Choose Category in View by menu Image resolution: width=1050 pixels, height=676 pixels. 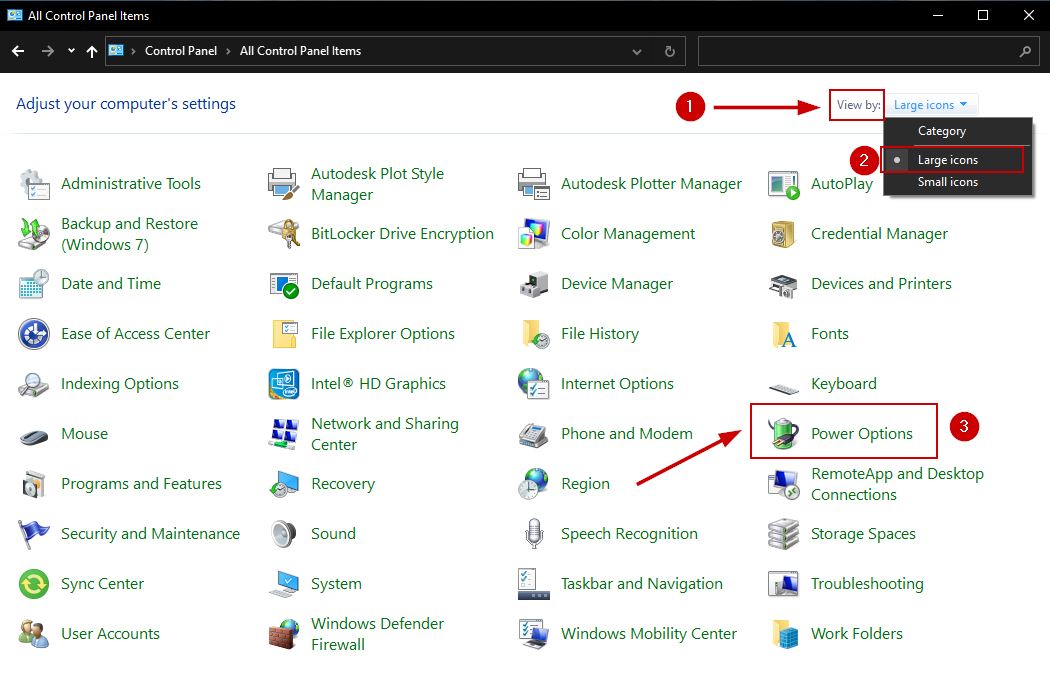pos(941,131)
